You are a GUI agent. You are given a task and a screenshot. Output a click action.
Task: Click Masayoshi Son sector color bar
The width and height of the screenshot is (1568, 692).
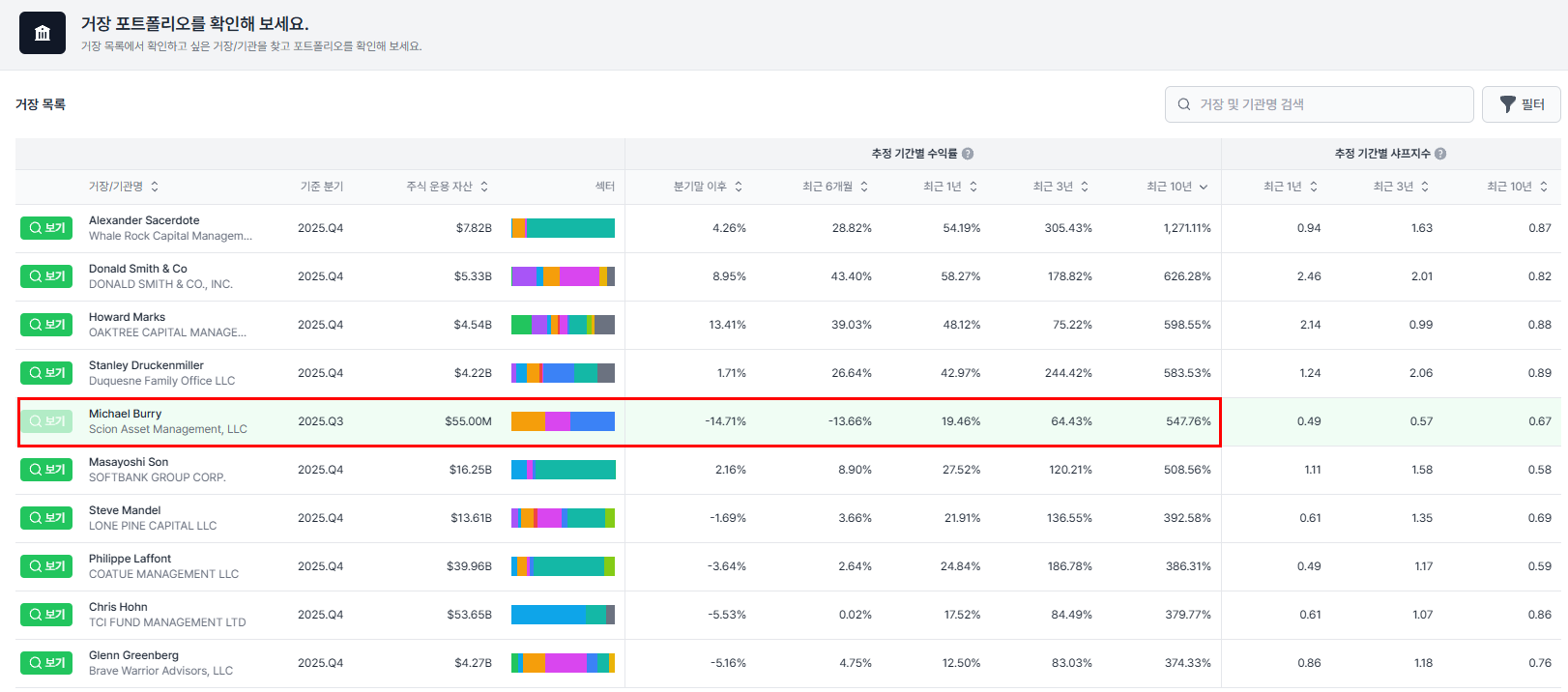(563, 470)
